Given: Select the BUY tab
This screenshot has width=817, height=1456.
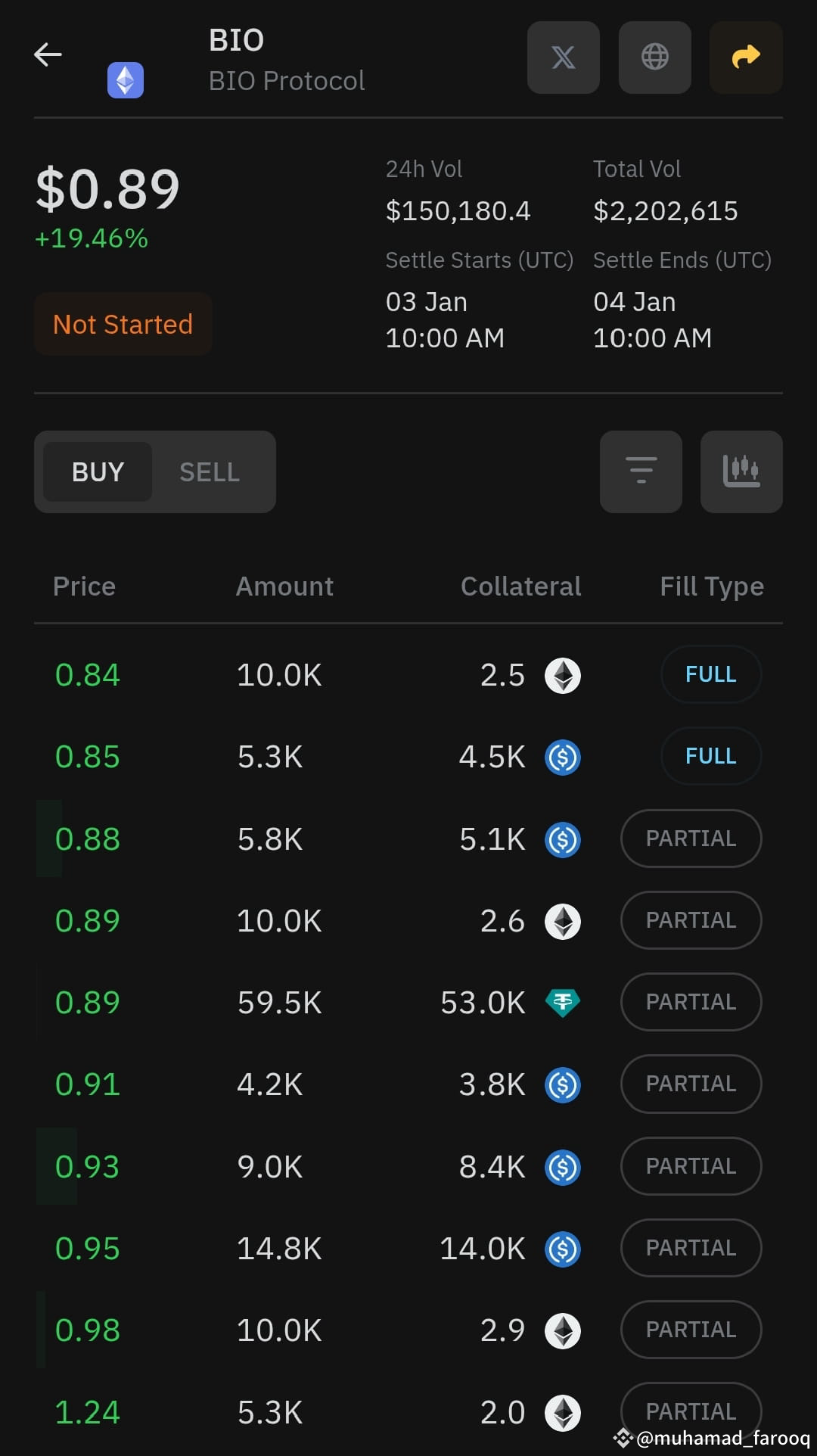Looking at the screenshot, I should click(x=98, y=472).
